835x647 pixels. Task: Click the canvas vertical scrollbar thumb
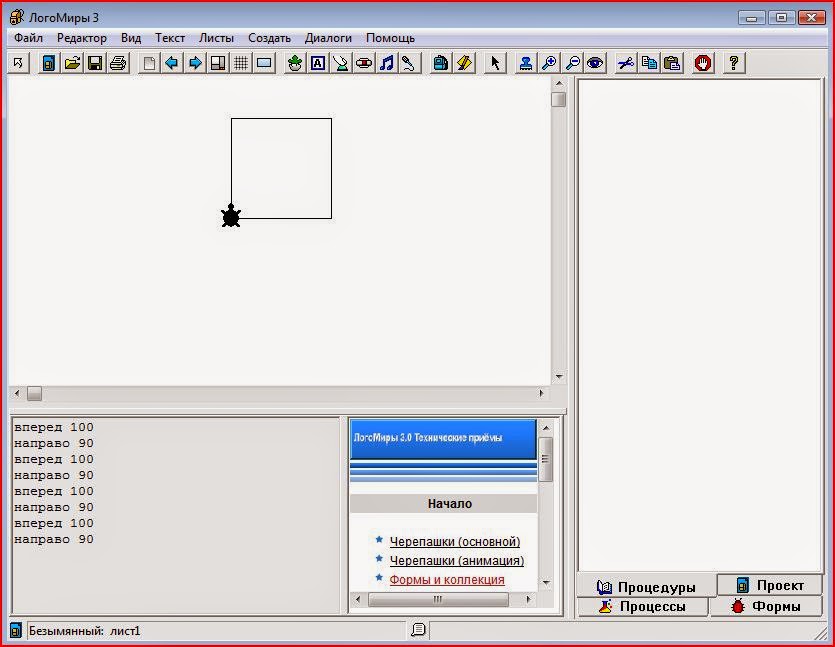[x=559, y=100]
